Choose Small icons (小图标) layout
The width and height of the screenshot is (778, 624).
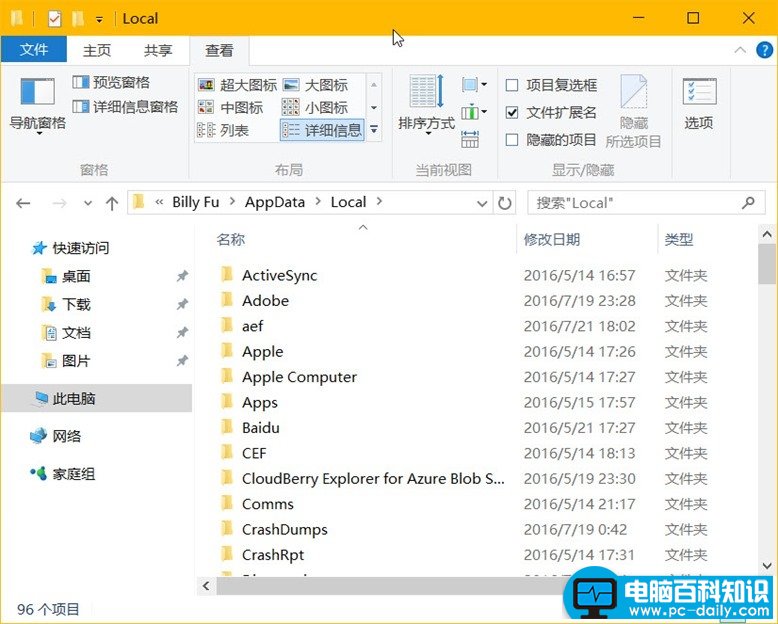(x=315, y=107)
